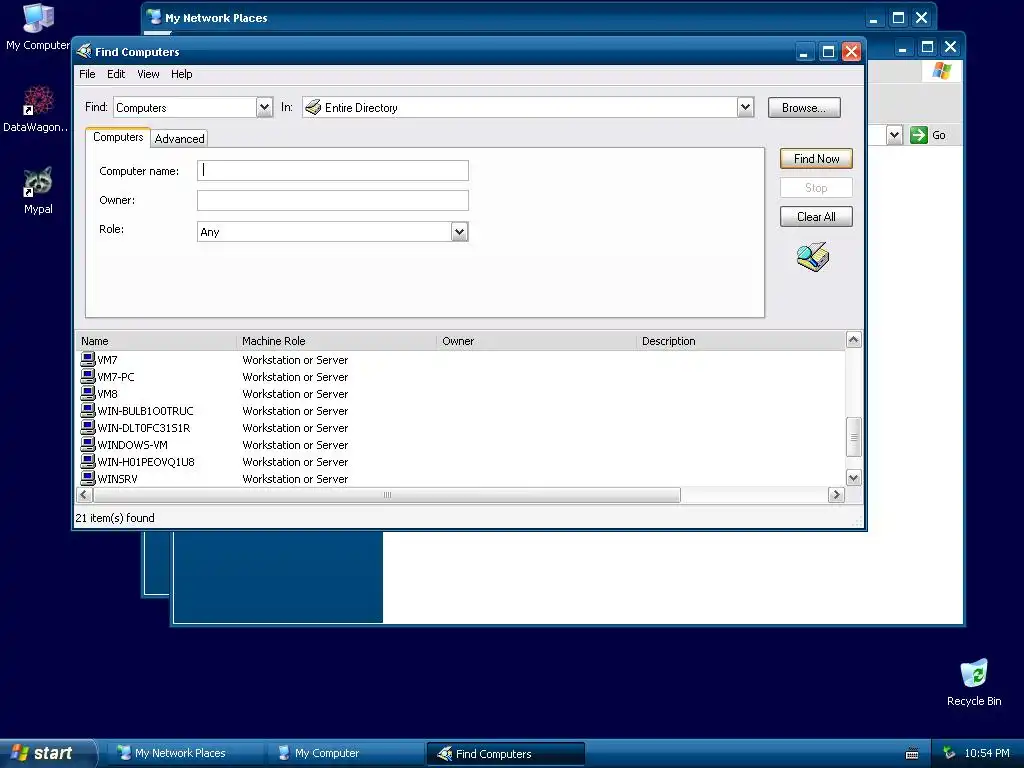Click the Browse... button

(x=804, y=108)
